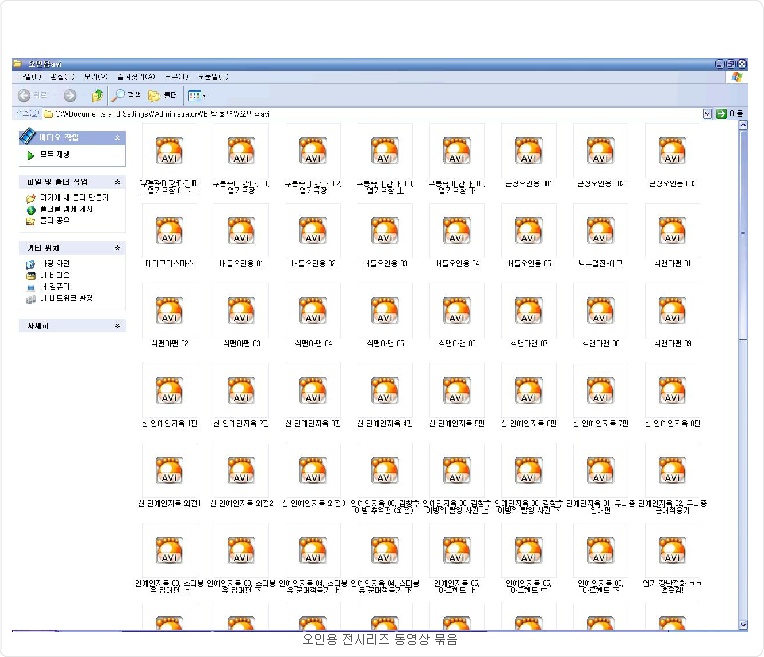Viewport: 764px width, 657px height.
Task: Open the Tools (도구) menu
Action: [175, 77]
